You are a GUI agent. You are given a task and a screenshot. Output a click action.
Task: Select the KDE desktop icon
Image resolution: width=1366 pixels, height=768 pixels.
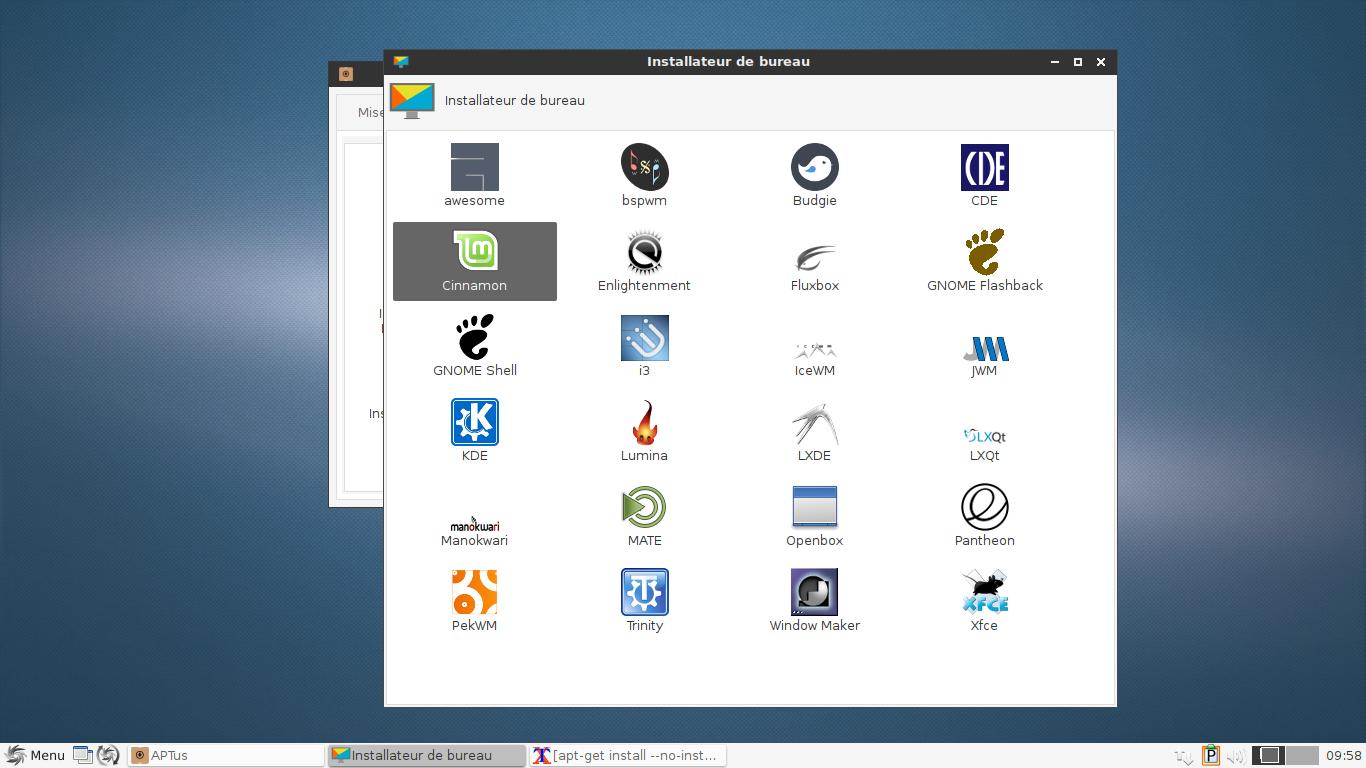(474, 422)
